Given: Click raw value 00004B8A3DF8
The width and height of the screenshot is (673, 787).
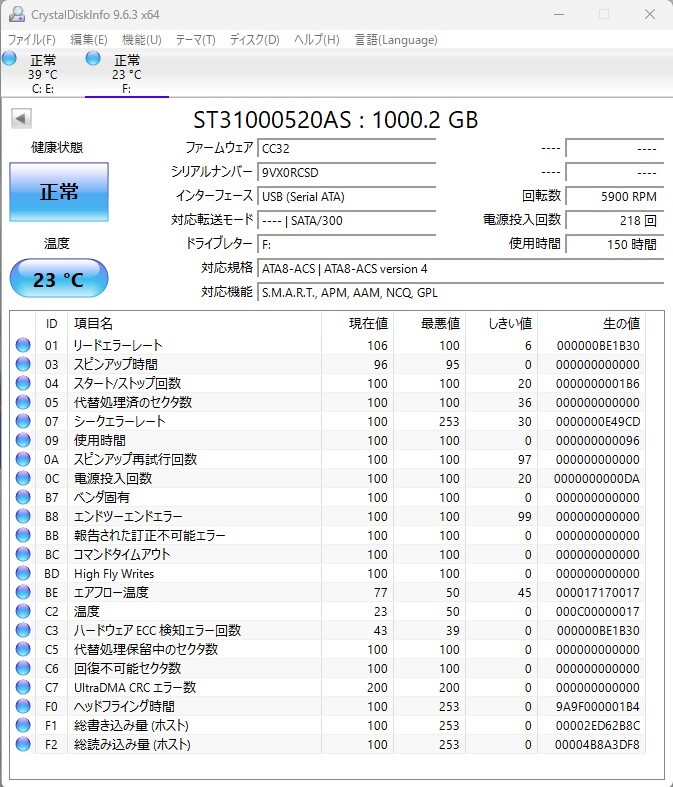Looking at the screenshot, I should coord(597,745).
